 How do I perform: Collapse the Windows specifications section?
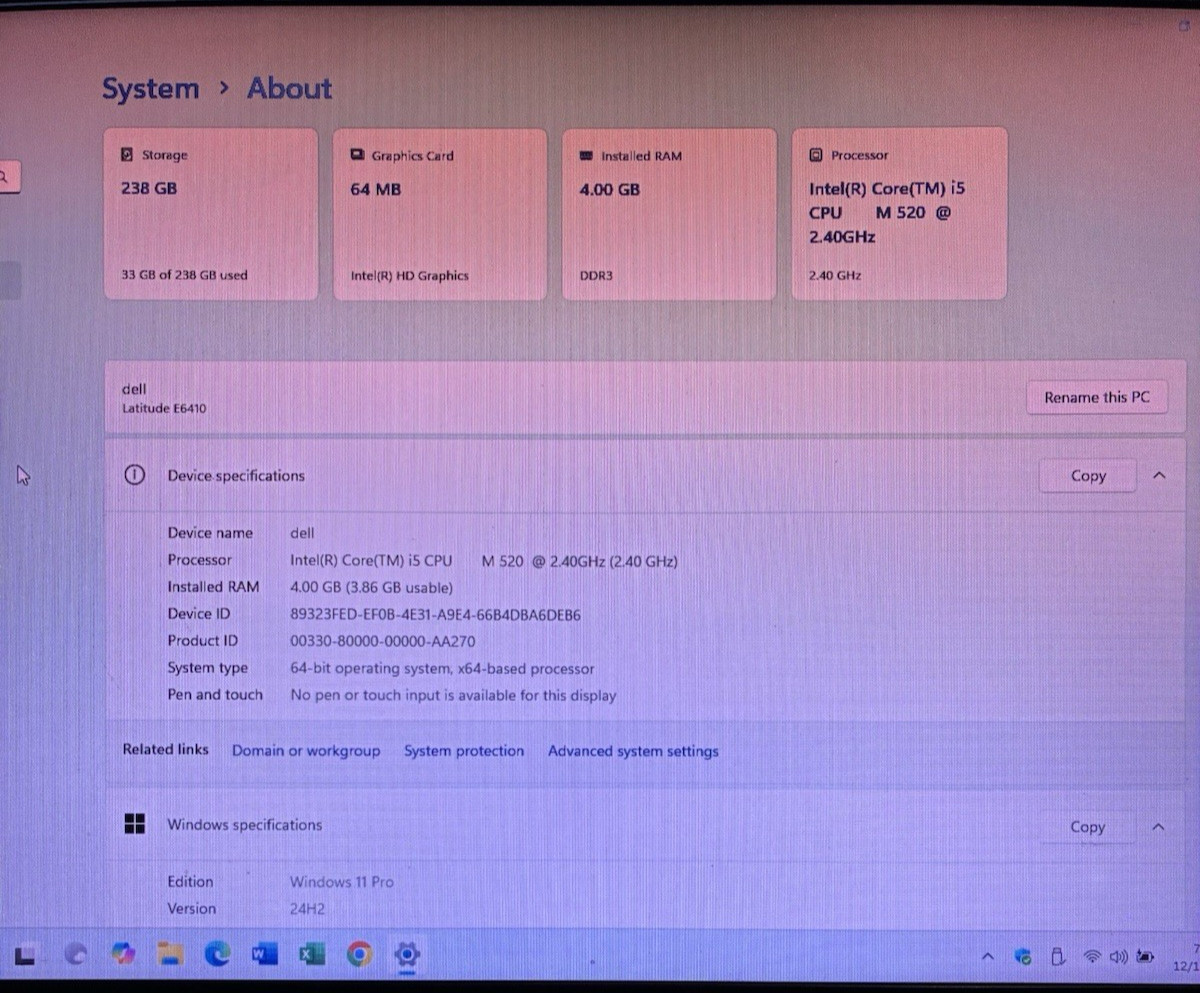coord(1159,827)
